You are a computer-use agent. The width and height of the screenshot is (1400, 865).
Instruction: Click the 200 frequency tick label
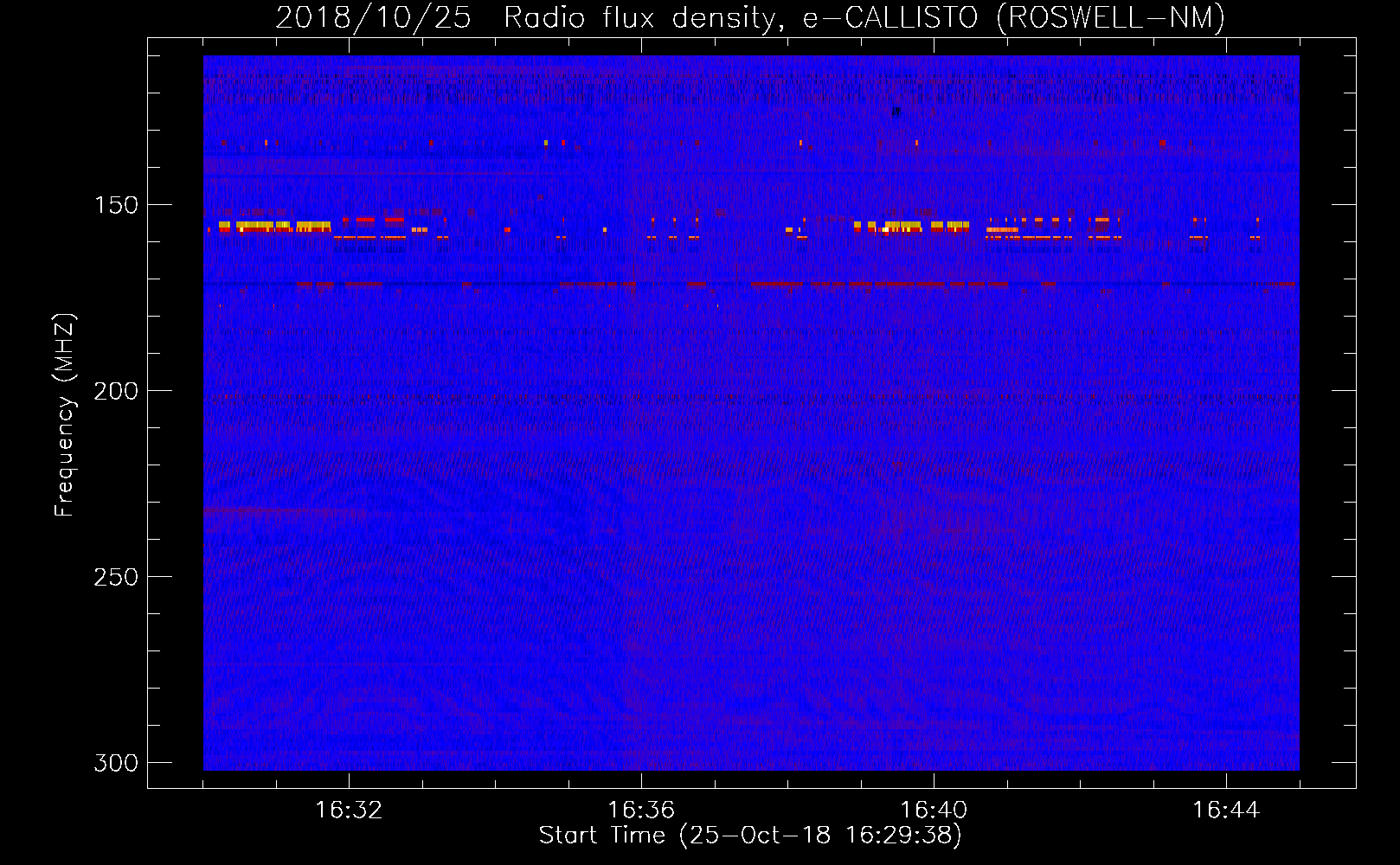116,391
